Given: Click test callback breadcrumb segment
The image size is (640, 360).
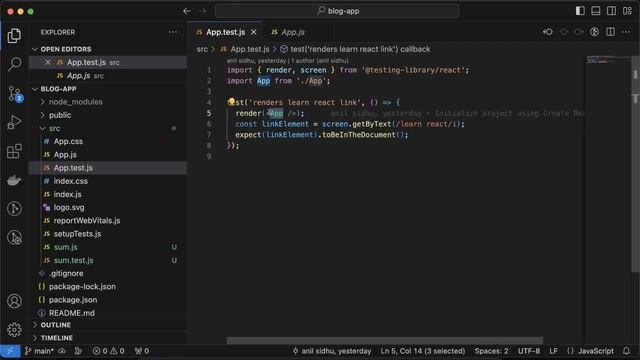Looking at the screenshot, I should pos(355,49).
